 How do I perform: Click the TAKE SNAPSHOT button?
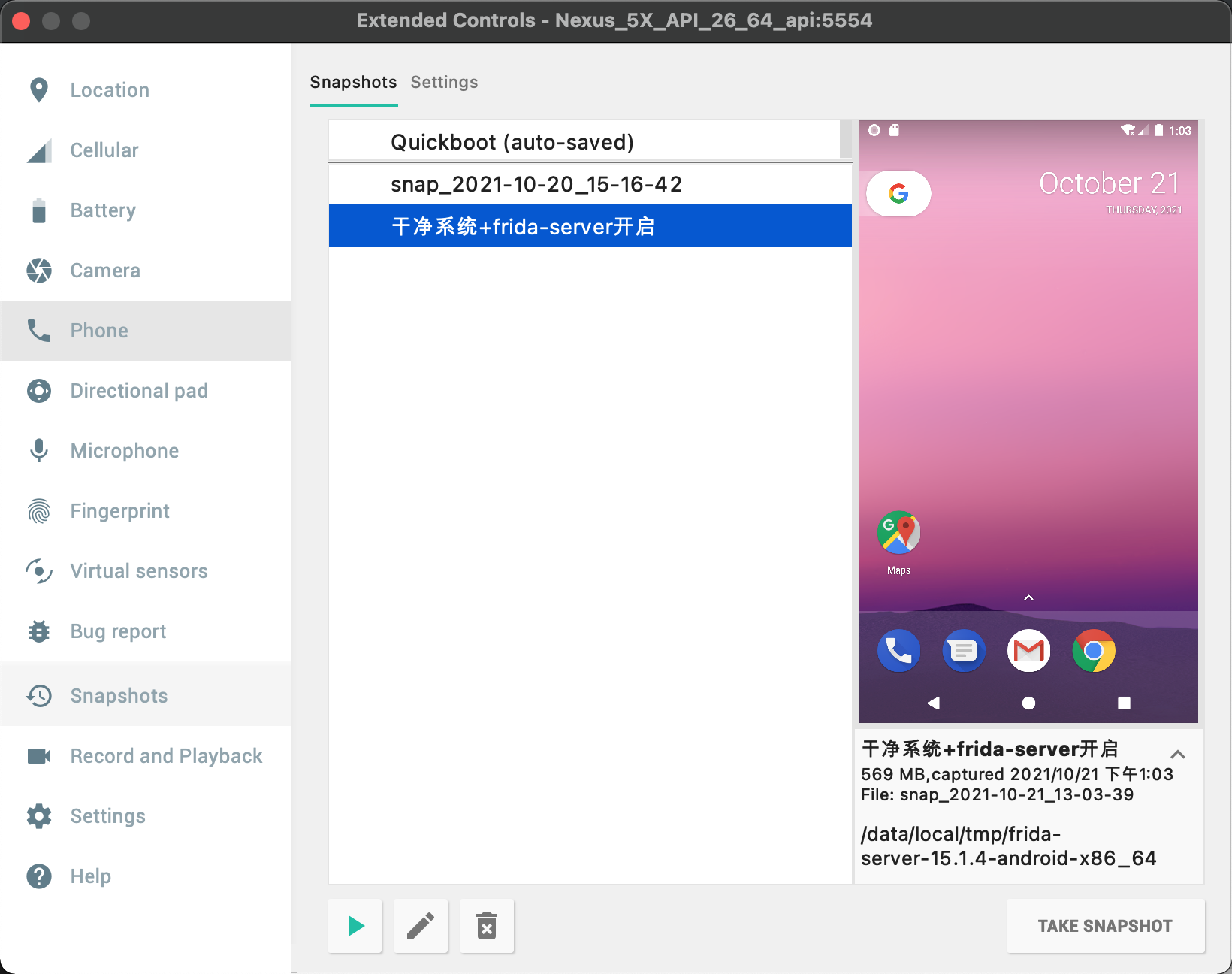point(1105,926)
